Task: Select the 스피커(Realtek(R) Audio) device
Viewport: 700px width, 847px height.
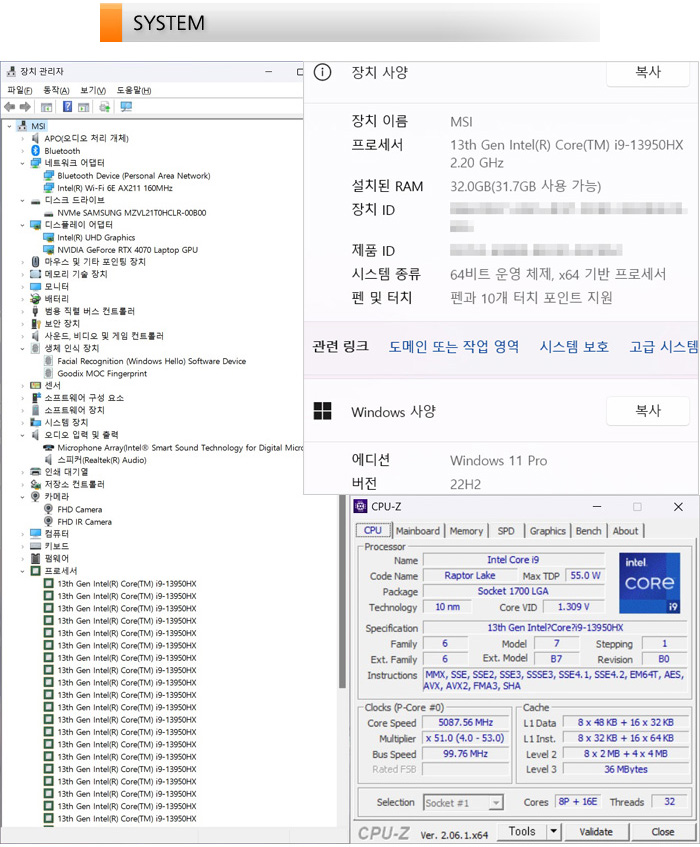Action: pyautogui.click(x=102, y=460)
